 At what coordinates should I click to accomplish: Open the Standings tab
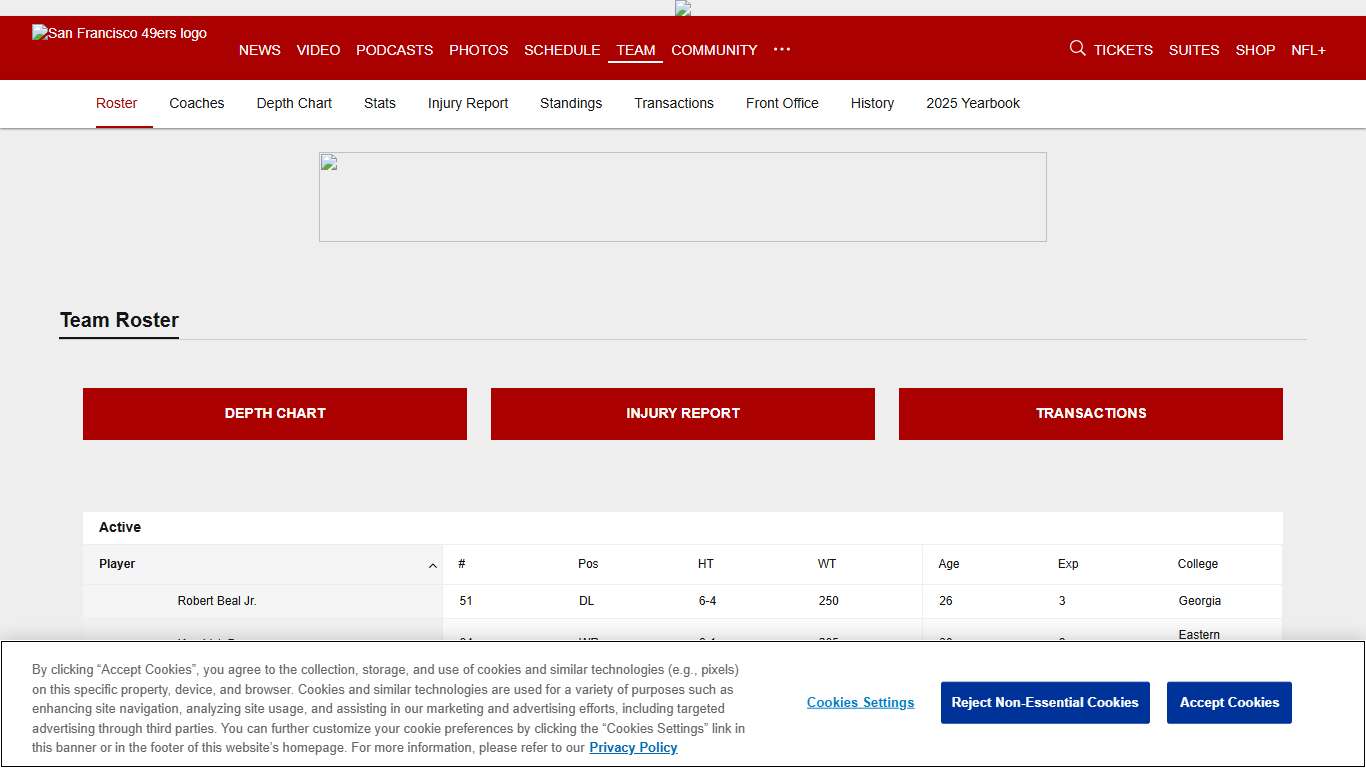[x=571, y=103]
